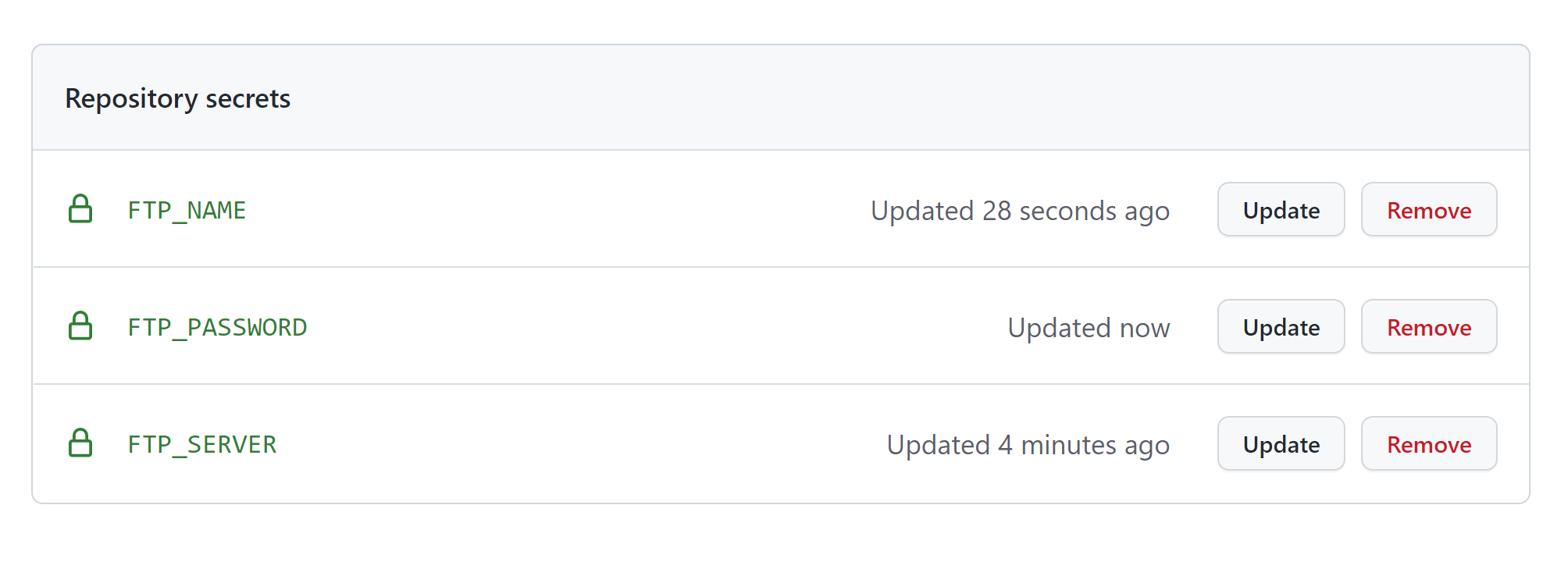Delete FTP_SERVER using its Remove button
The width and height of the screenshot is (1568, 569).
pyautogui.click(x=1428, y=444)
